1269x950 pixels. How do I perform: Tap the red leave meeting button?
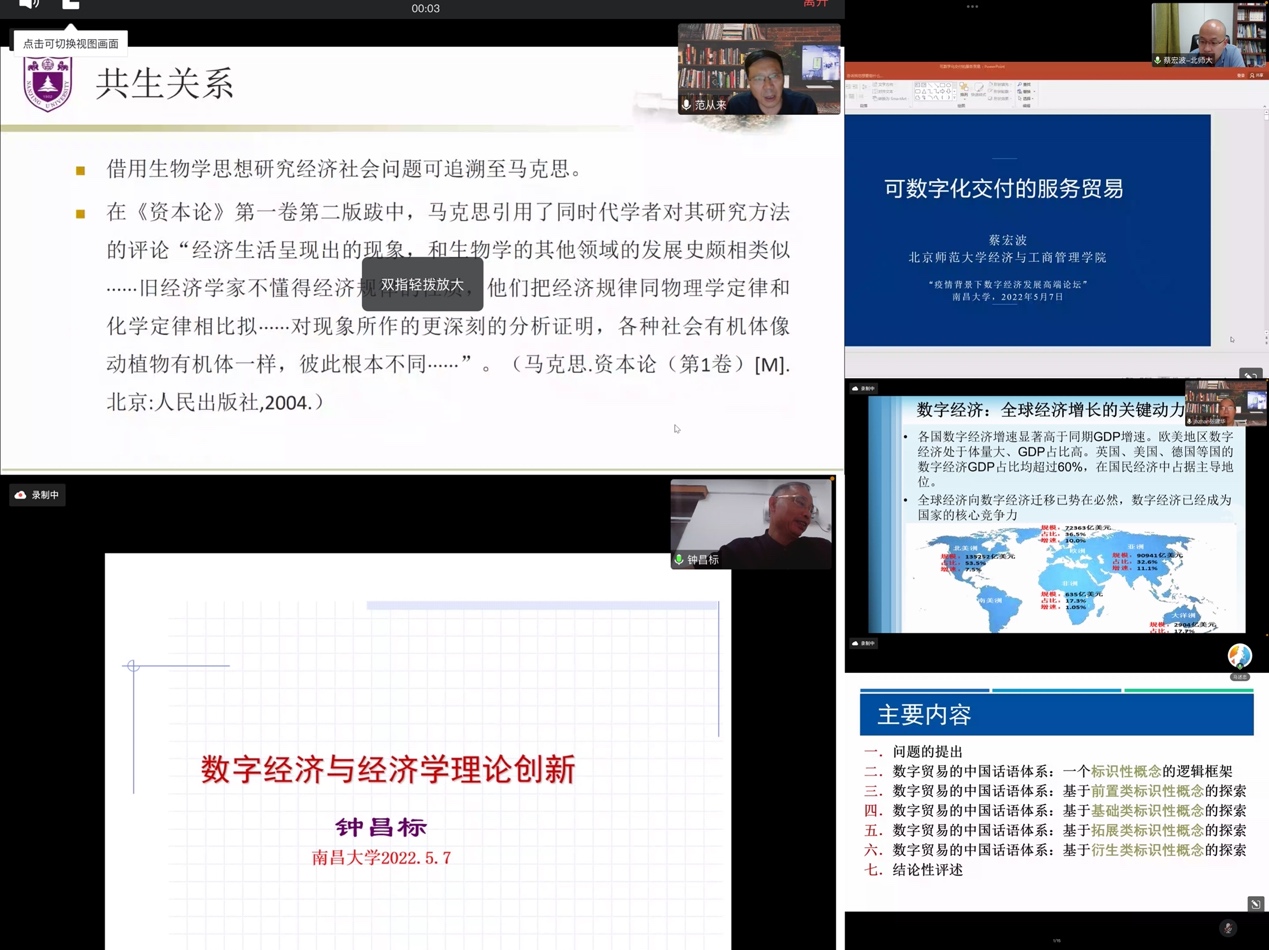point(816,4)
